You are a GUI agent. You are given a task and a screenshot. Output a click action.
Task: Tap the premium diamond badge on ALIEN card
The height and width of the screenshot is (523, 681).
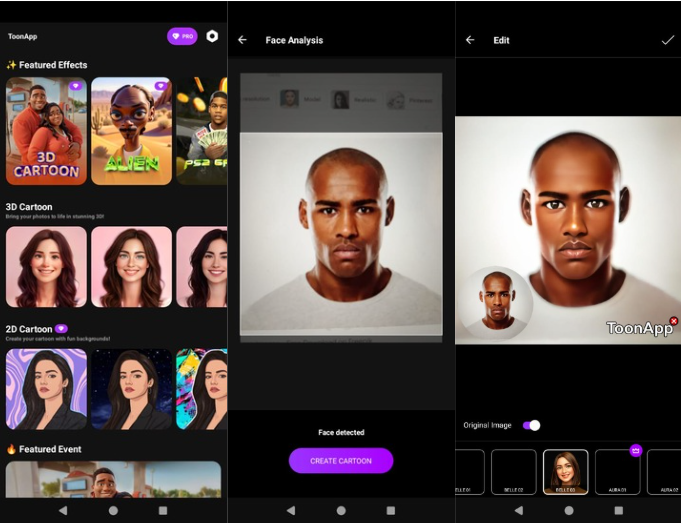[161, 86]
